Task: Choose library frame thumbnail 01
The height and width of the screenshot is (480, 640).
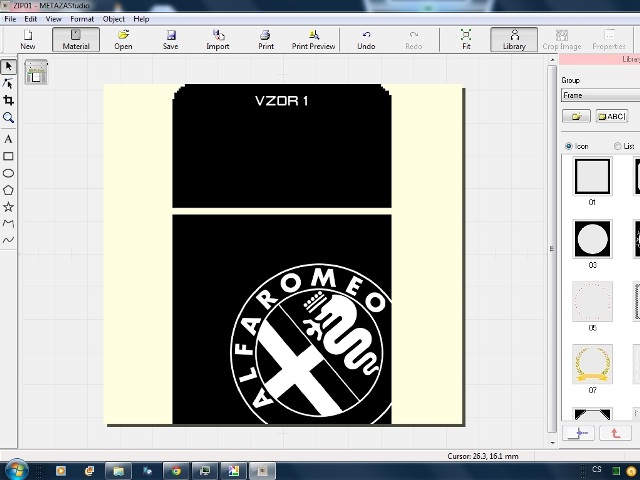Action: point(592,177)
